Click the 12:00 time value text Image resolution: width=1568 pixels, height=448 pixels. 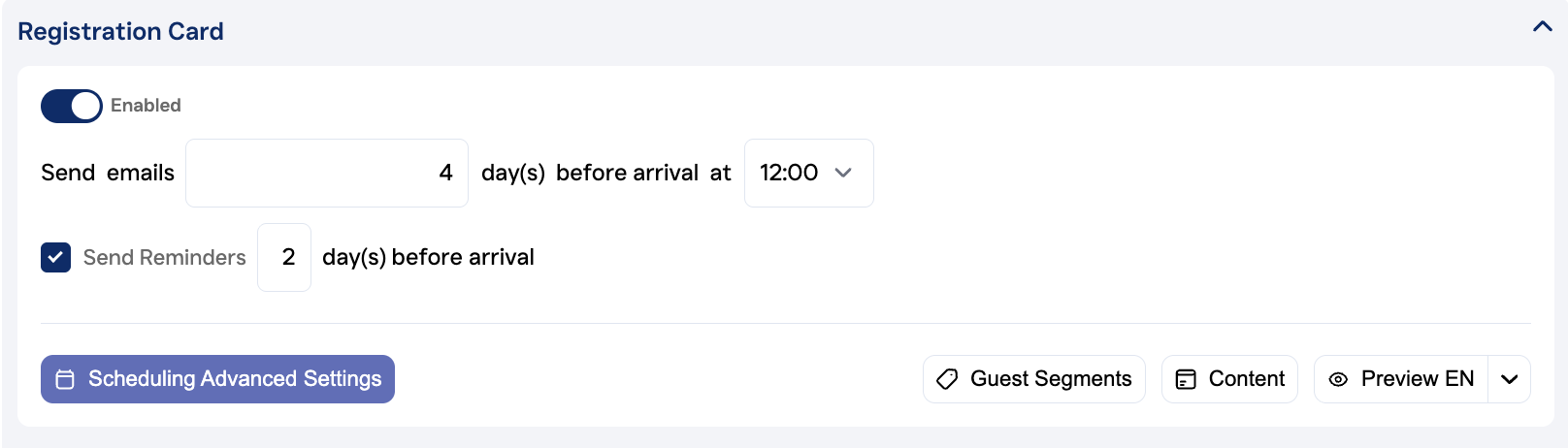(x=788, y=173)
